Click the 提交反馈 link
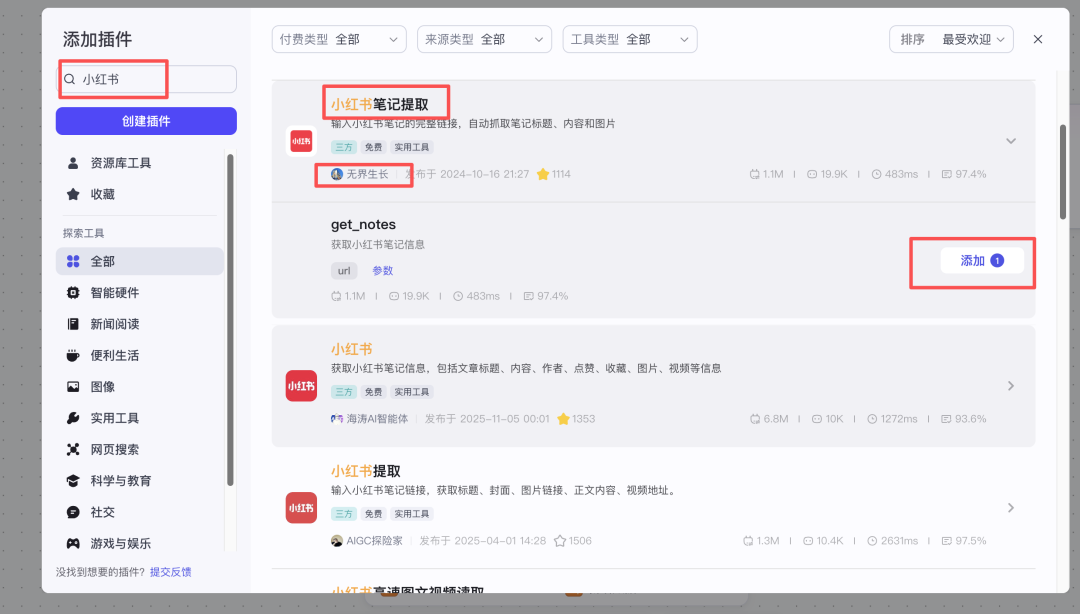1080x614 pixels. pyautogui.click(x=171, y=572)
